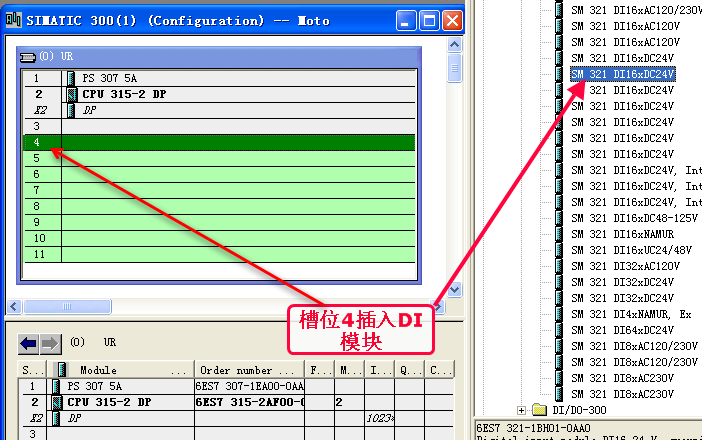The height and width of the screenshot is (440, 702).
Task: Select SM 321 DI16xAC120/230V at list top
Action: pyautogui.click(x=636, y=10)
